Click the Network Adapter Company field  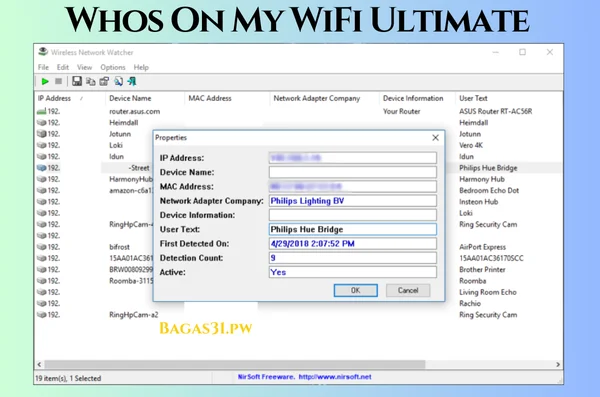(x=352, y=201)
